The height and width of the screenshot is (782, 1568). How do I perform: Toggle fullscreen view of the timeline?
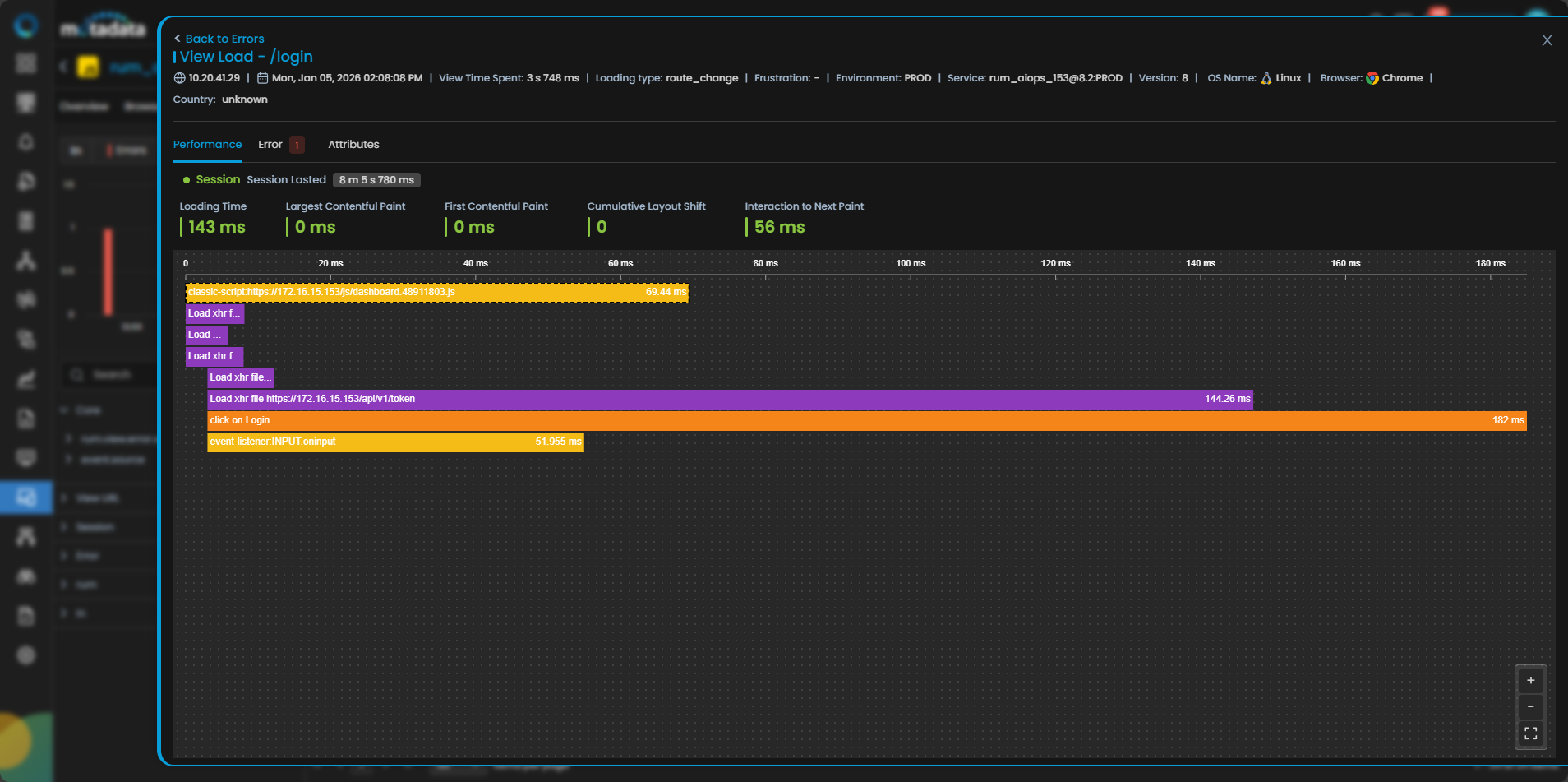[1530, 733]
